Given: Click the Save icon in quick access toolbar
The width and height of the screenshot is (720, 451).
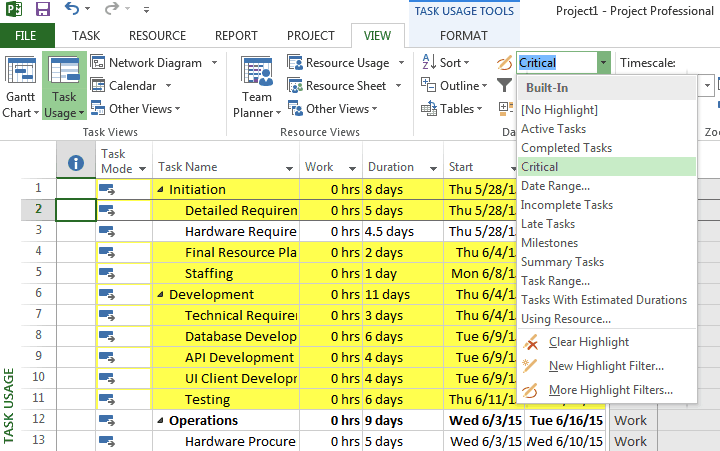Looking at the screenshot, I should click(43, 10).
